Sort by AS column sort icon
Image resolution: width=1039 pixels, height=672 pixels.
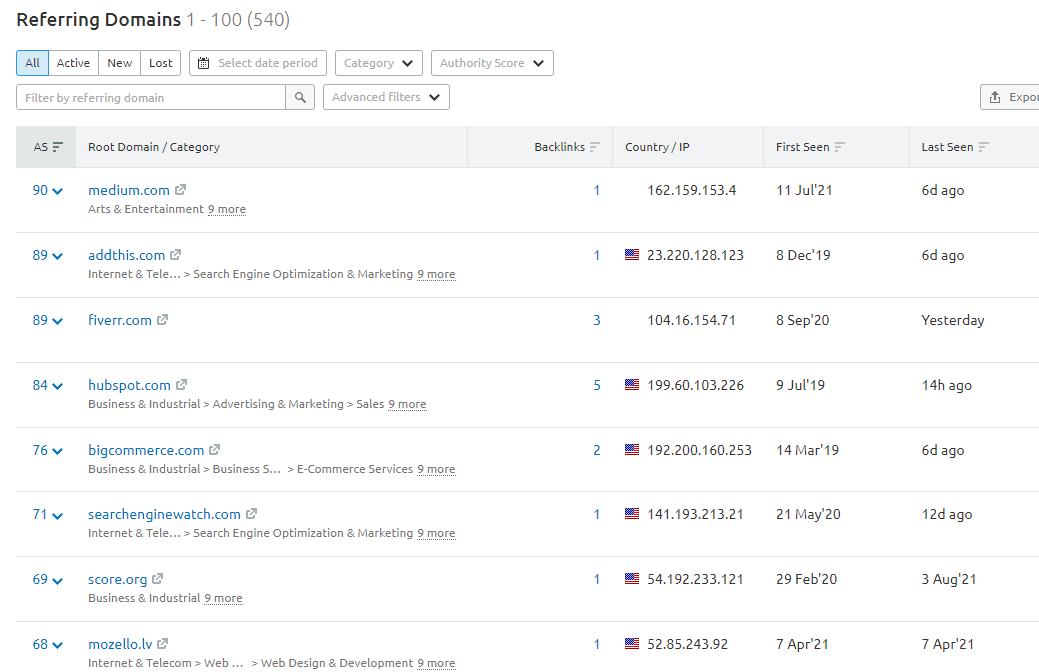58,146
